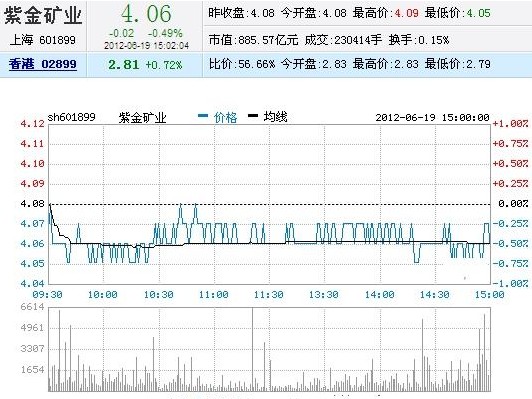Click the +0.75% right axis label
Image resolution: width=532 pixels, height=399 pixels.
(x=511, y=144)
